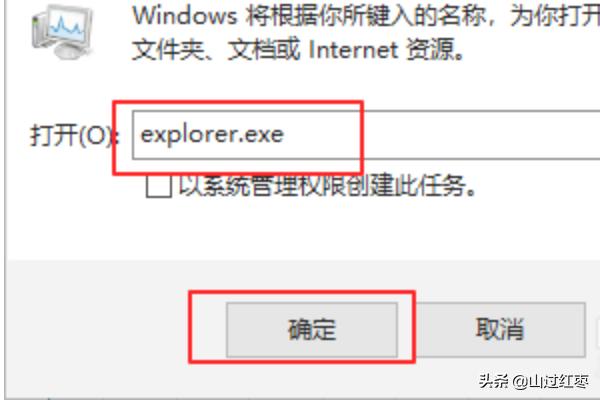Viewport: 600px width, 400px height.
Task: Click the graph on the monitor icon
Action: pos(68,28)
